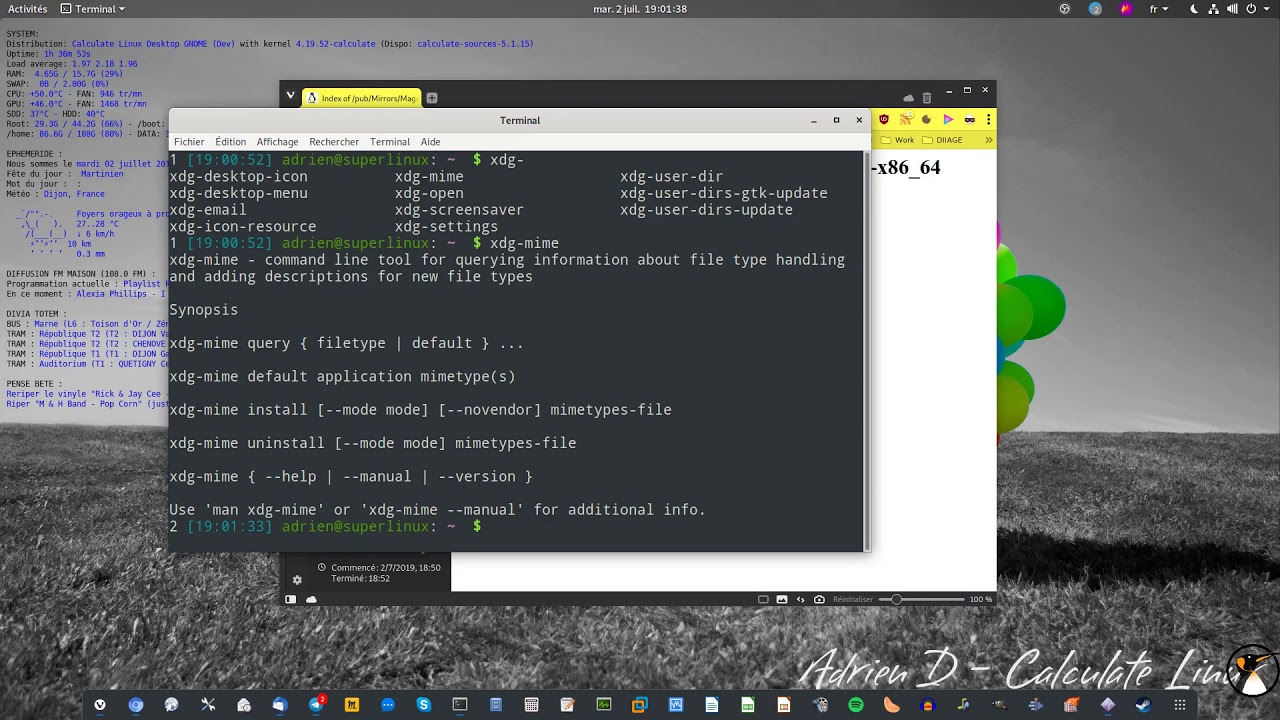Open the Work bookmarks folder
1280x720 pixels.
click(x=898, y=140)
